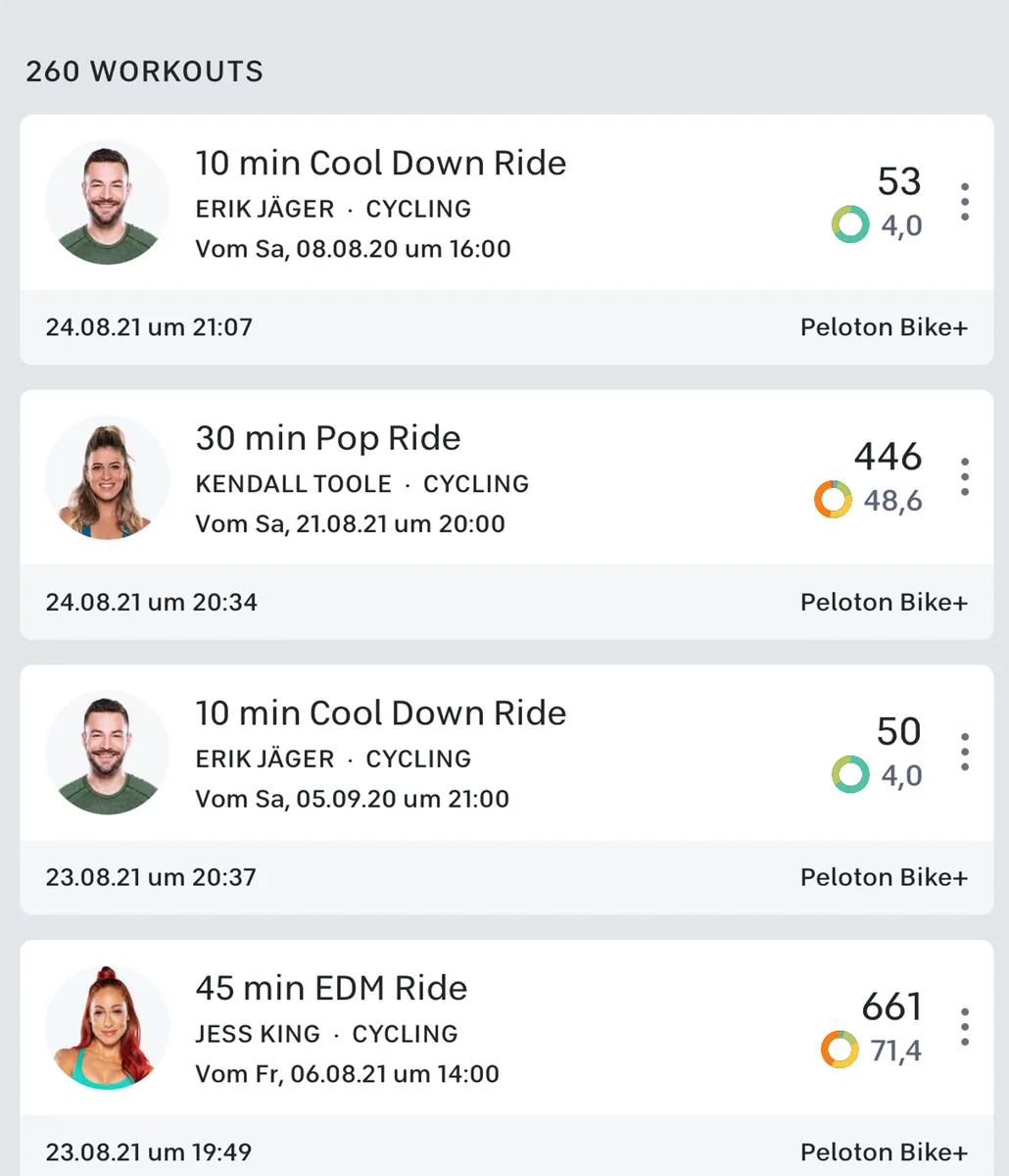The width and height of the screenshot is (1009, 1176).
Task: Tap Erik Jäger's photo on 08.08.20 ride
Action: [x=108, y=203]
